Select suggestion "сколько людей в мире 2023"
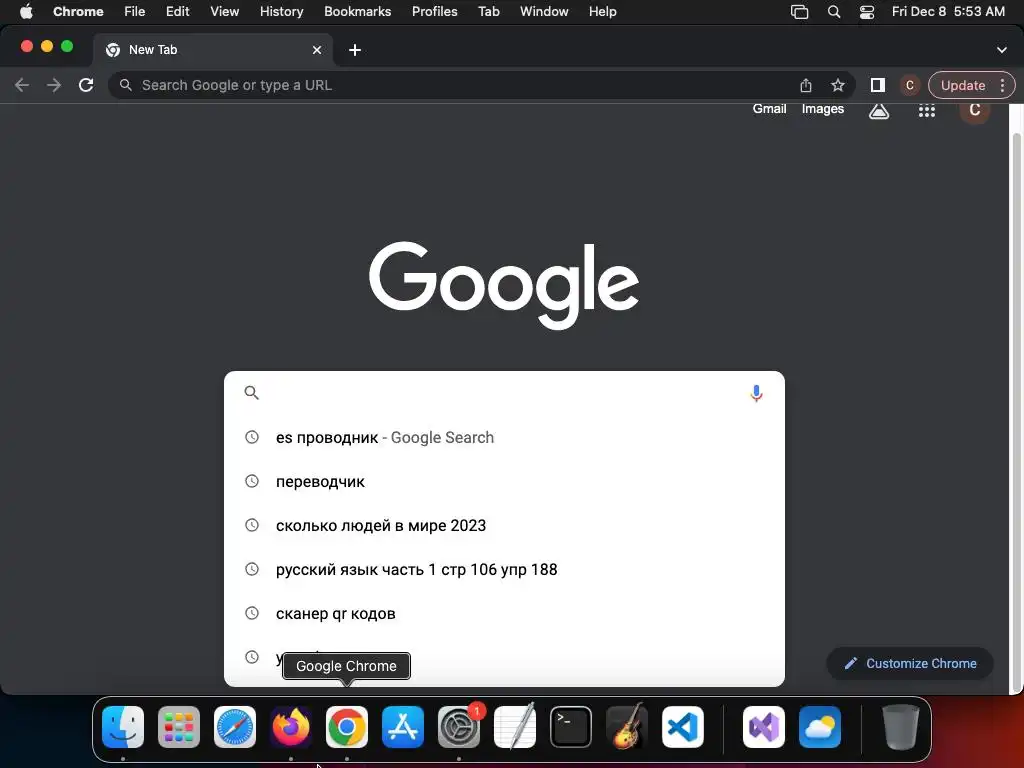 tap(504, 526)
